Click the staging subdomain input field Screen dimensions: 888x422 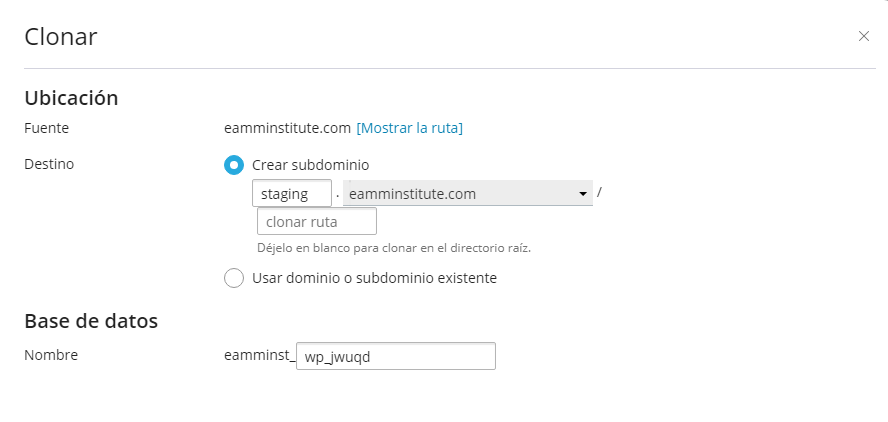292,194
